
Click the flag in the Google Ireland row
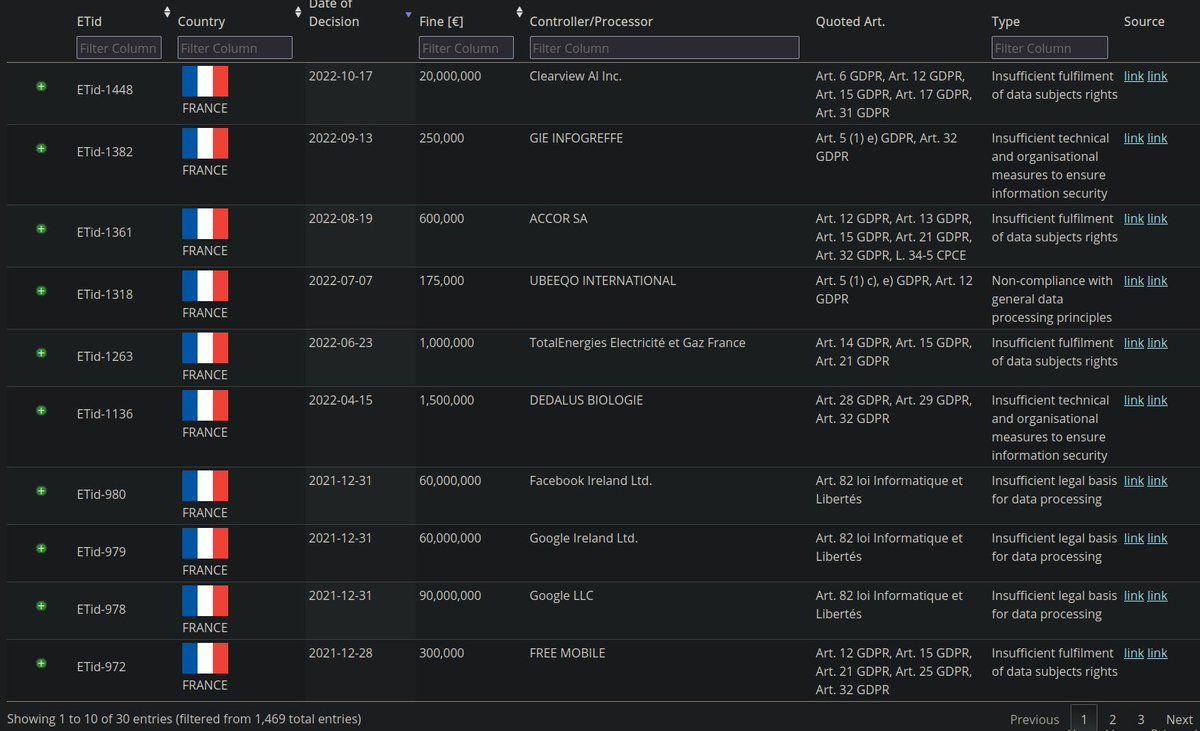point(205,543)
